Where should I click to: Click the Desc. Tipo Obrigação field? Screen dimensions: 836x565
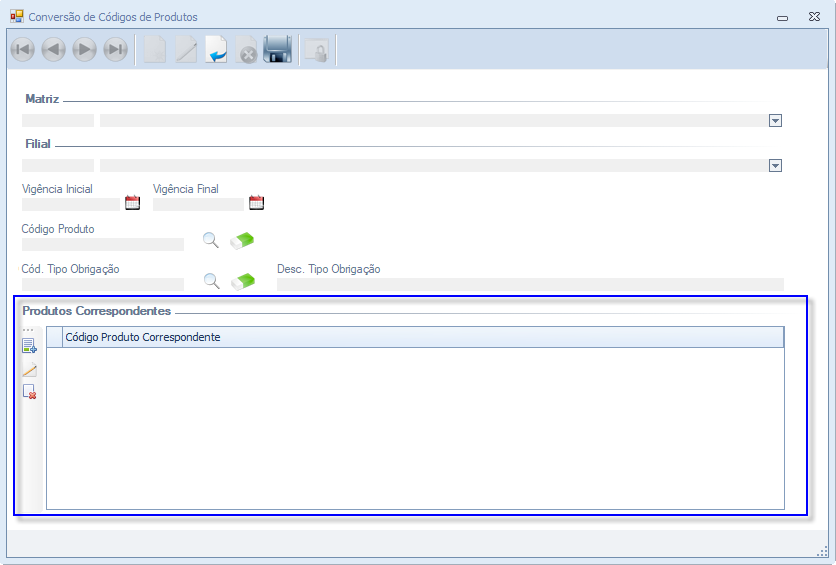point(530,284)
